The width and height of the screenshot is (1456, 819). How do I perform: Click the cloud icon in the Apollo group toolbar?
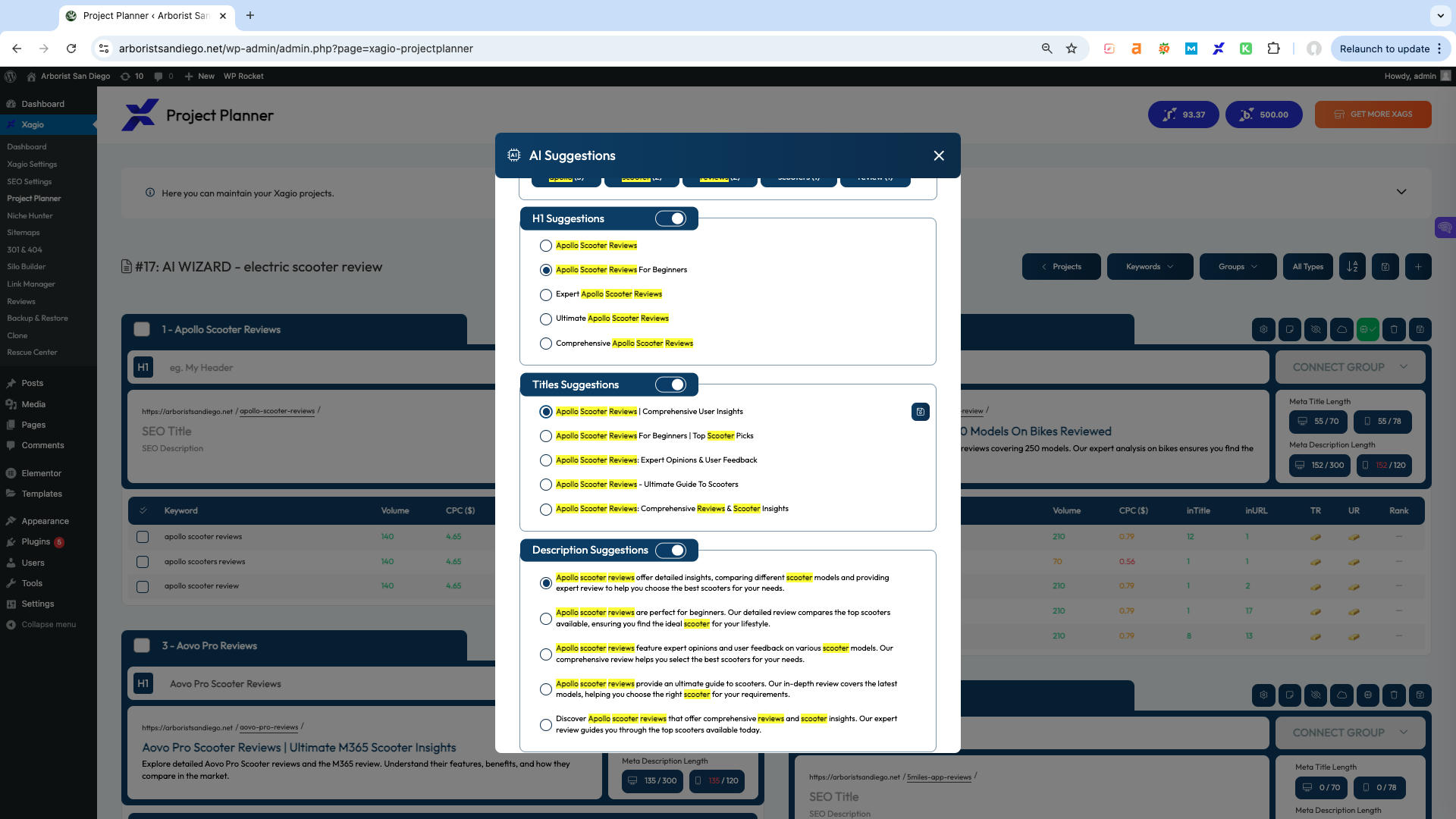pos(1341,329)
